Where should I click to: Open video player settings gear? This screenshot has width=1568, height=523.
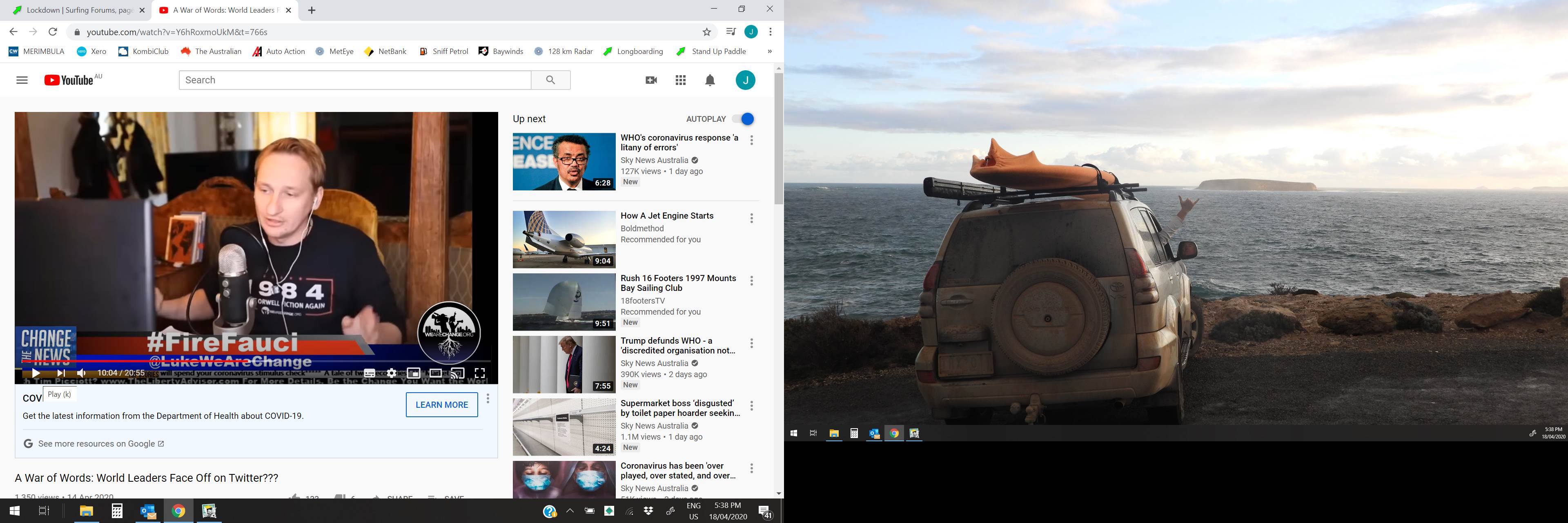392,373
